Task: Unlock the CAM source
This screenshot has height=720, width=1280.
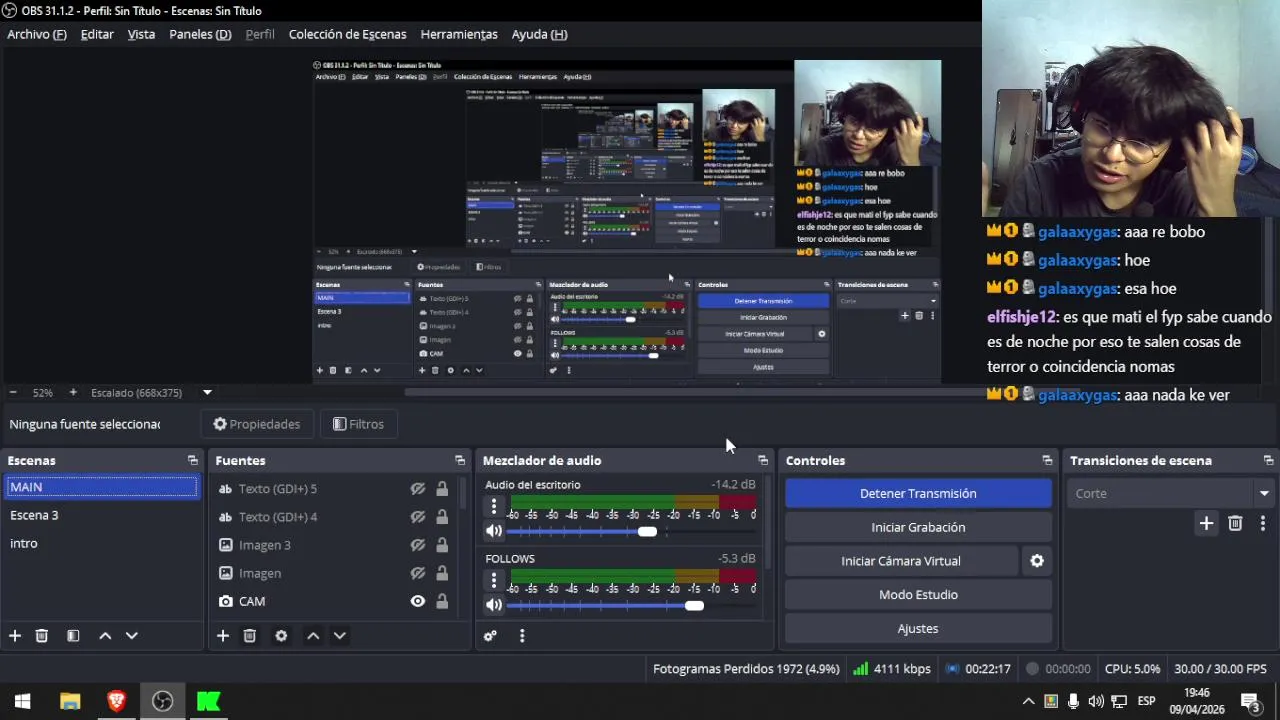Action: click(x=442, y=601)
